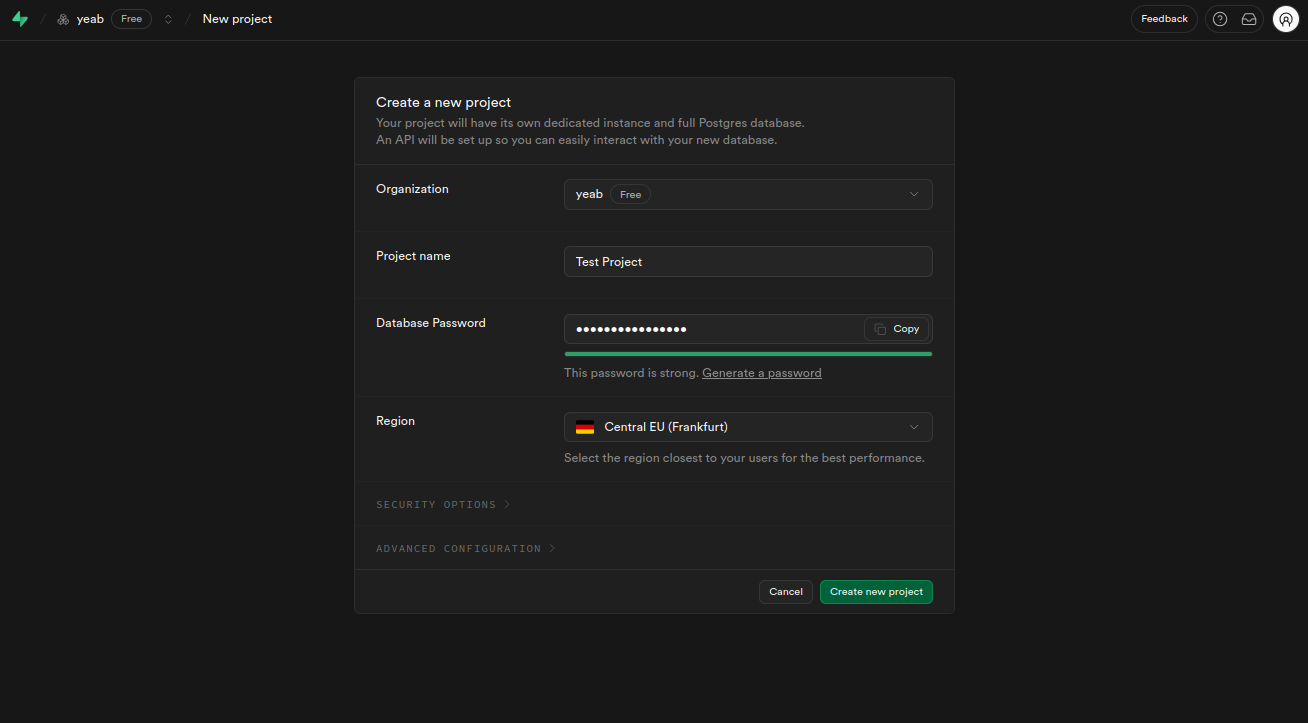
Task: Open the Organization dropdown
Action: [748, 194]
